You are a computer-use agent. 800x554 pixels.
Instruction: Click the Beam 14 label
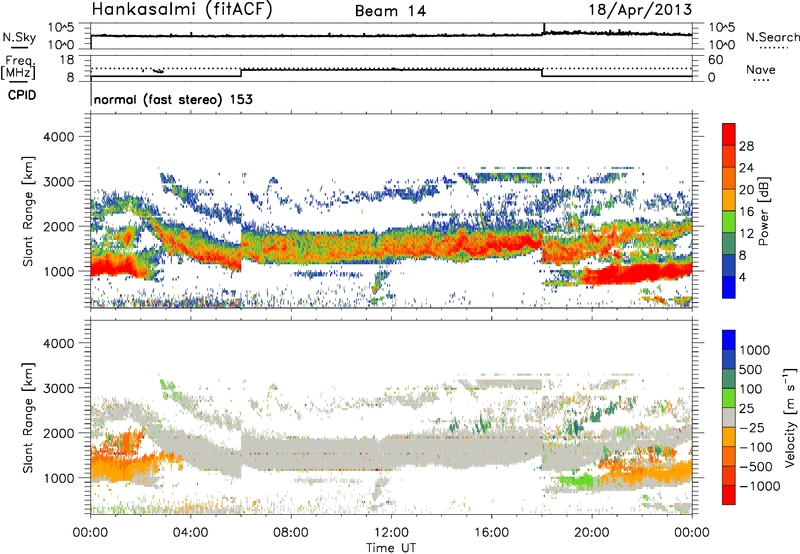click(390, 11)
